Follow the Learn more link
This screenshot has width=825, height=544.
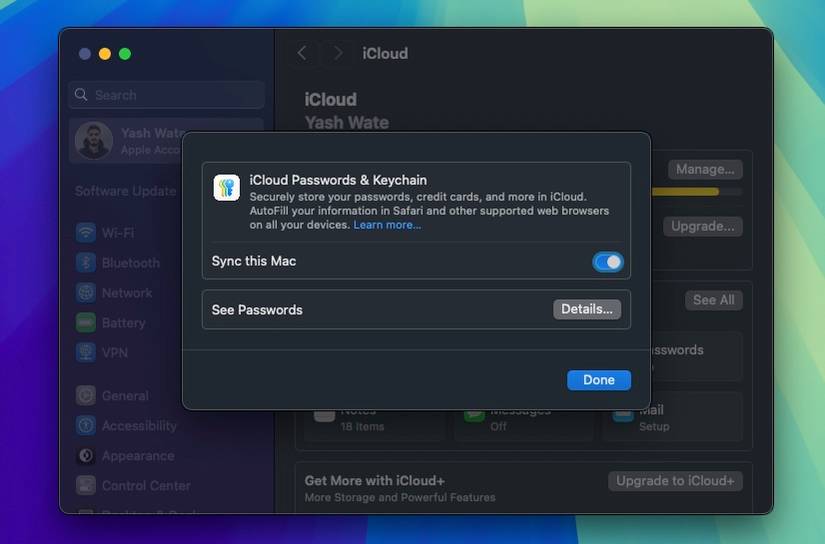click(387, 225)
